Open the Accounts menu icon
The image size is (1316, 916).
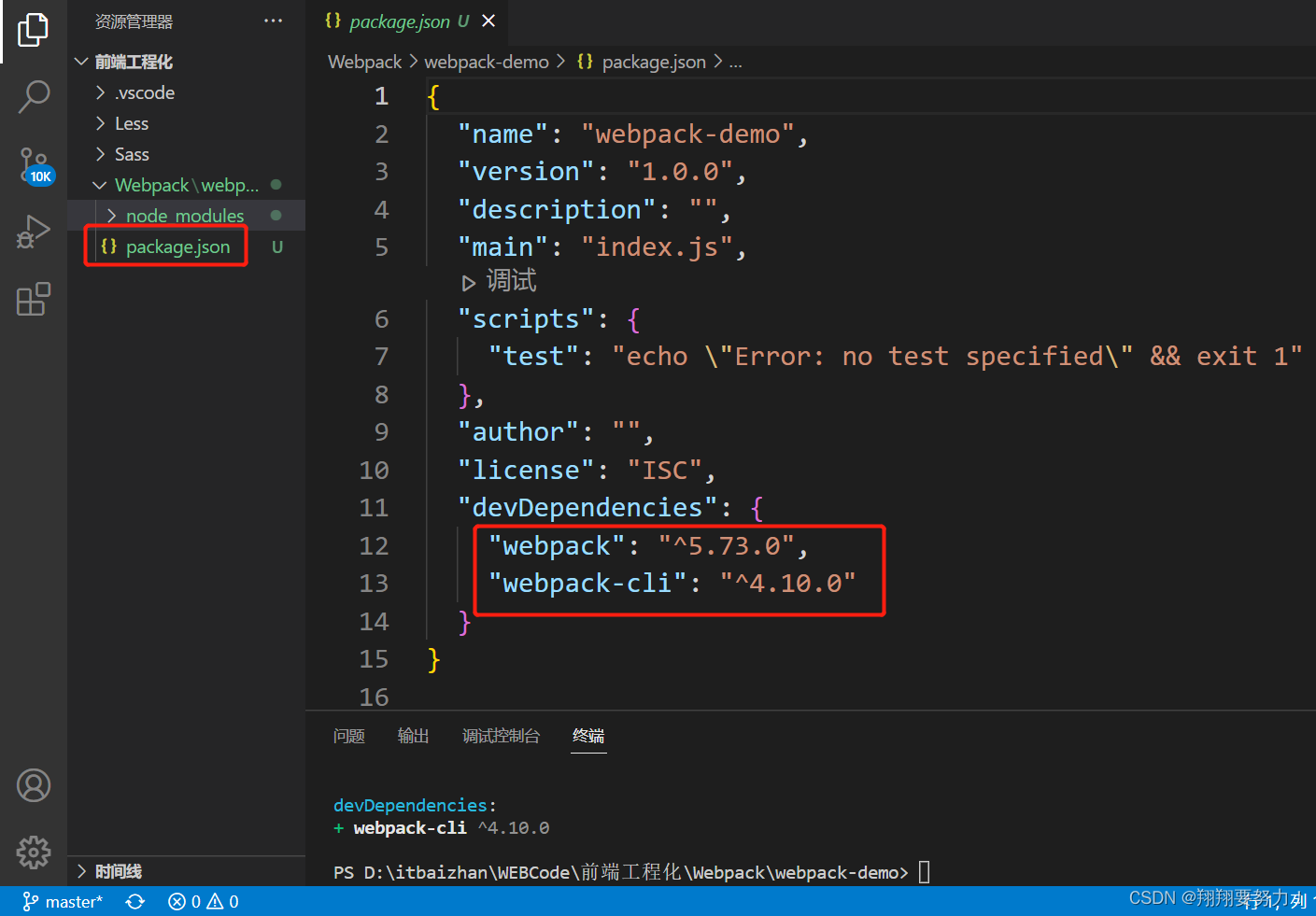tap(34, 785)
